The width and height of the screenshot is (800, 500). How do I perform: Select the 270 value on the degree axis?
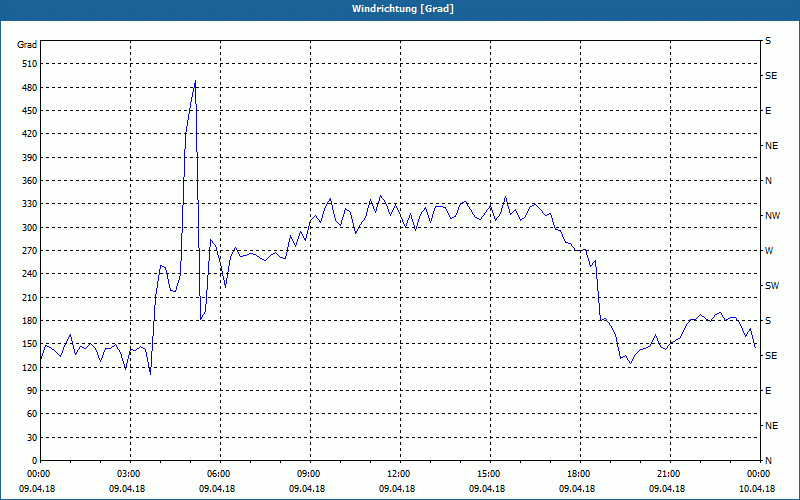(30, 251)
